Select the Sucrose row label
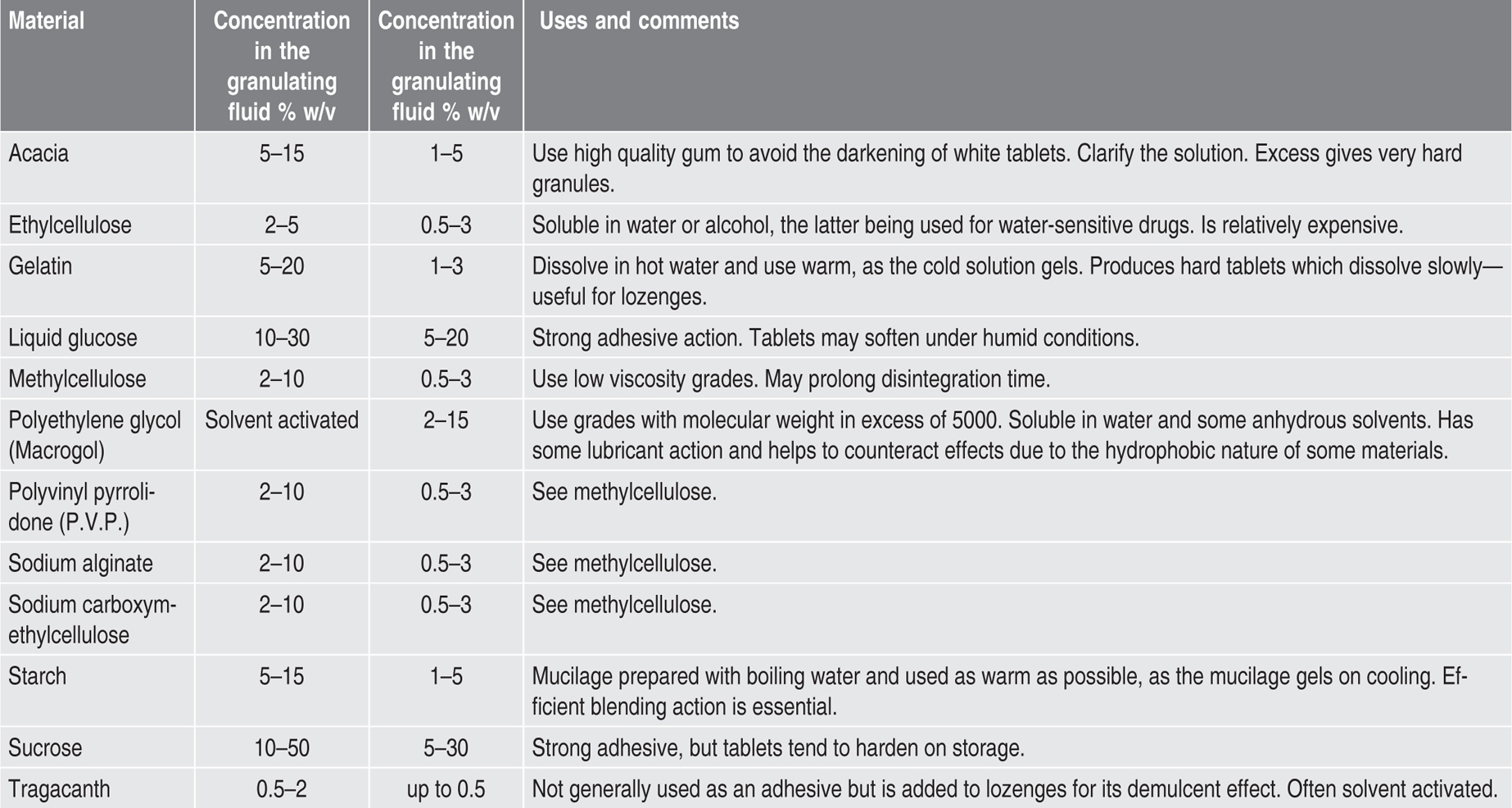Screen dimensions: 1512x808 pyautogui.click(x=45, y=747)
